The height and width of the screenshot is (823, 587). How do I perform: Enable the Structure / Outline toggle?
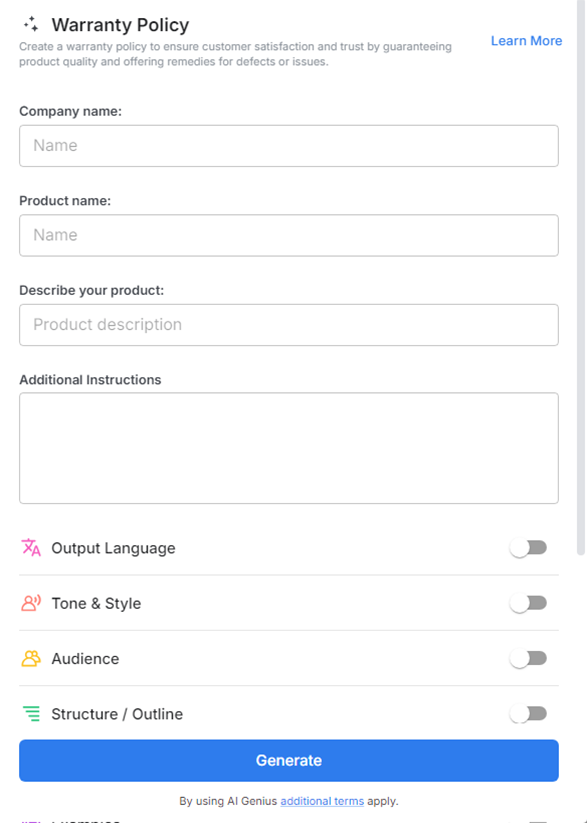click(x=528, y=714)
